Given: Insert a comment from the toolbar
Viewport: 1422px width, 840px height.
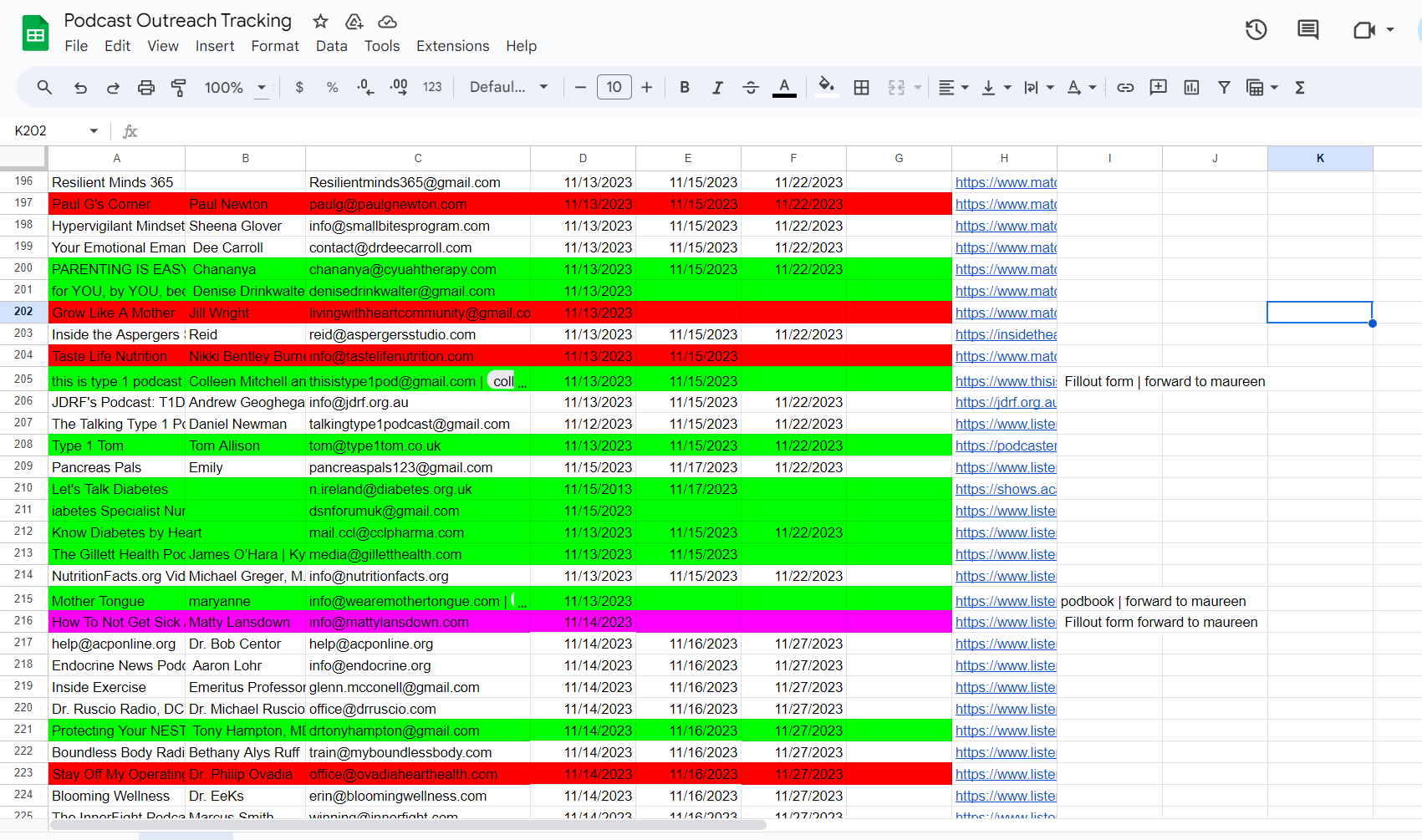Looking at the screenshot, I should 1158,87.
